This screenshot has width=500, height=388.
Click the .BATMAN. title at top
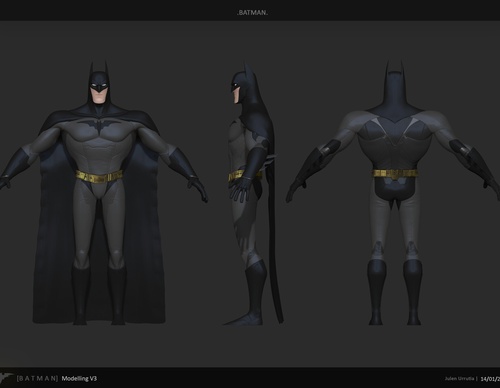point(252,13)
